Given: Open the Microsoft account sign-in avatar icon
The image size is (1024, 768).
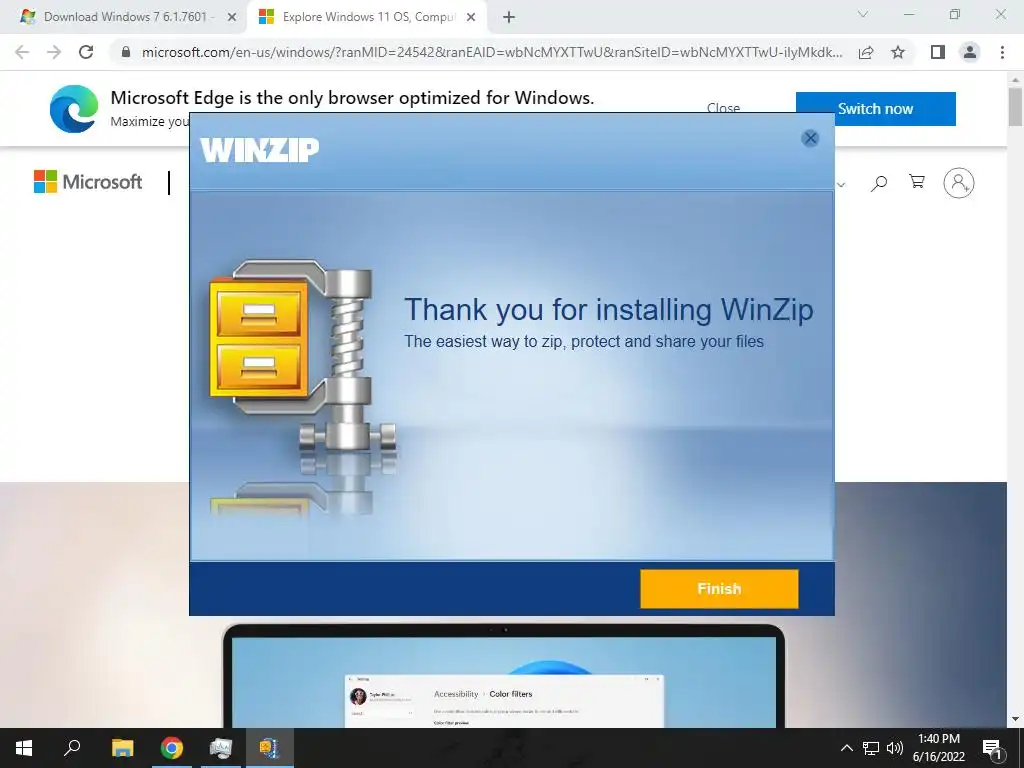Looking at the screenshot, I should [958, 183].
